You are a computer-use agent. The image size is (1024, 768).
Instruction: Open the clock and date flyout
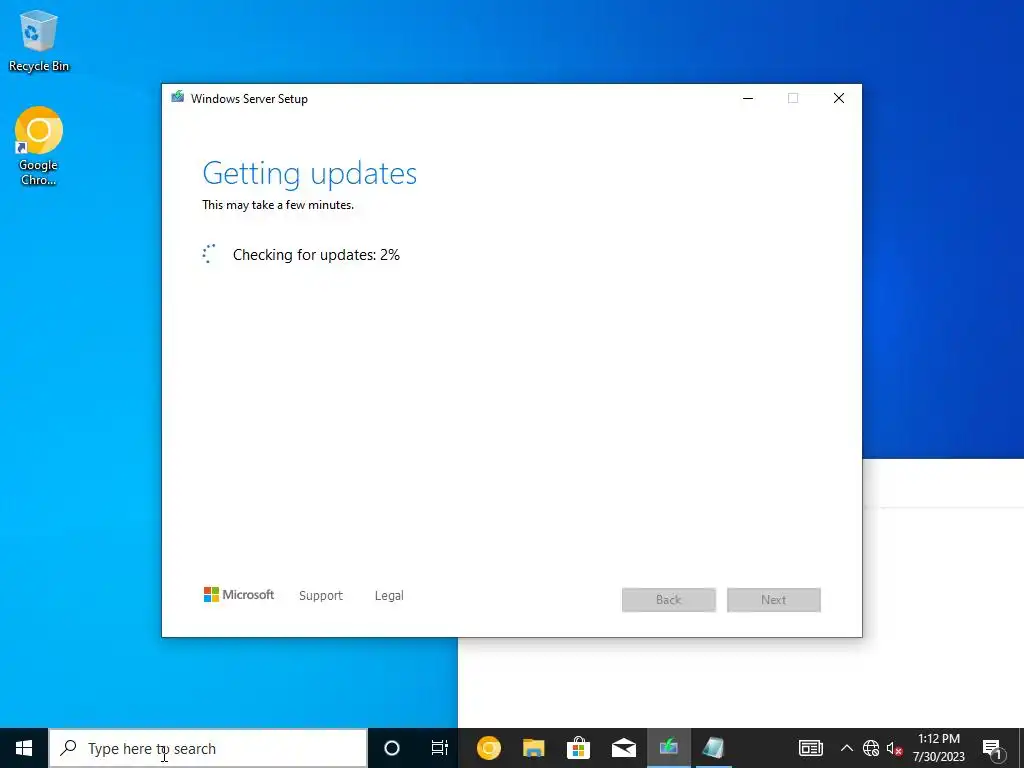point(938,748)
